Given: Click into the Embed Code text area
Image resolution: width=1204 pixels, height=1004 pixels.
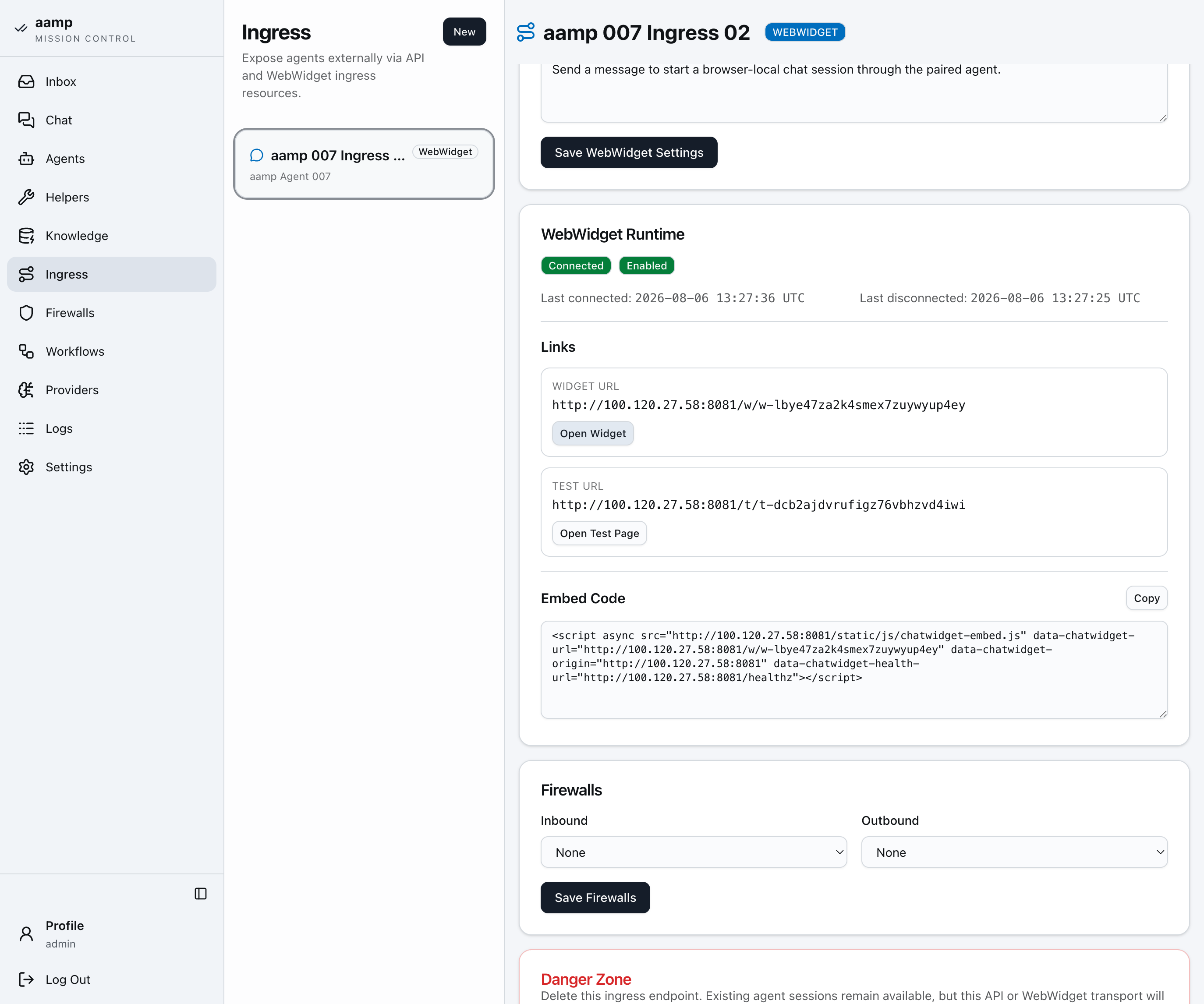Looking at the screenshot, I should coord(854,669).
